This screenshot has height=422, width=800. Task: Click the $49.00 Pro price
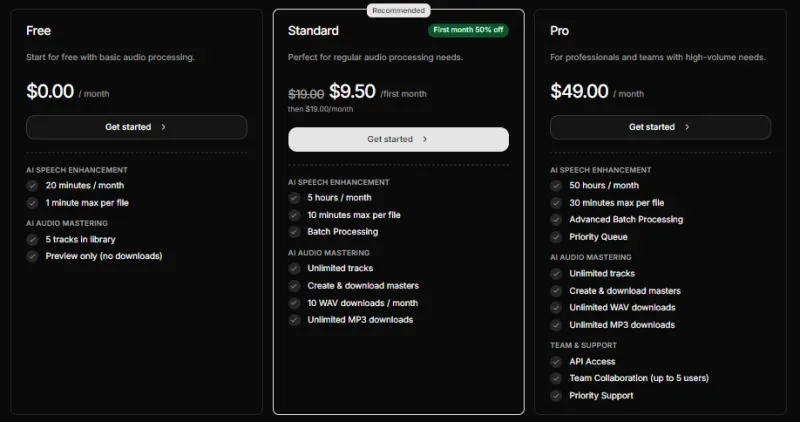pos(579,91)
